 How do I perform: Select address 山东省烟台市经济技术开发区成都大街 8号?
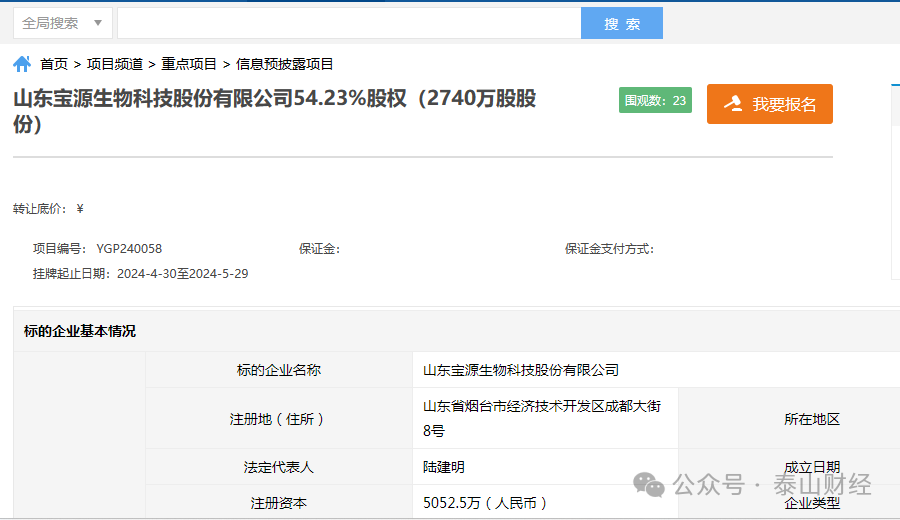click(x=542, y=418)
